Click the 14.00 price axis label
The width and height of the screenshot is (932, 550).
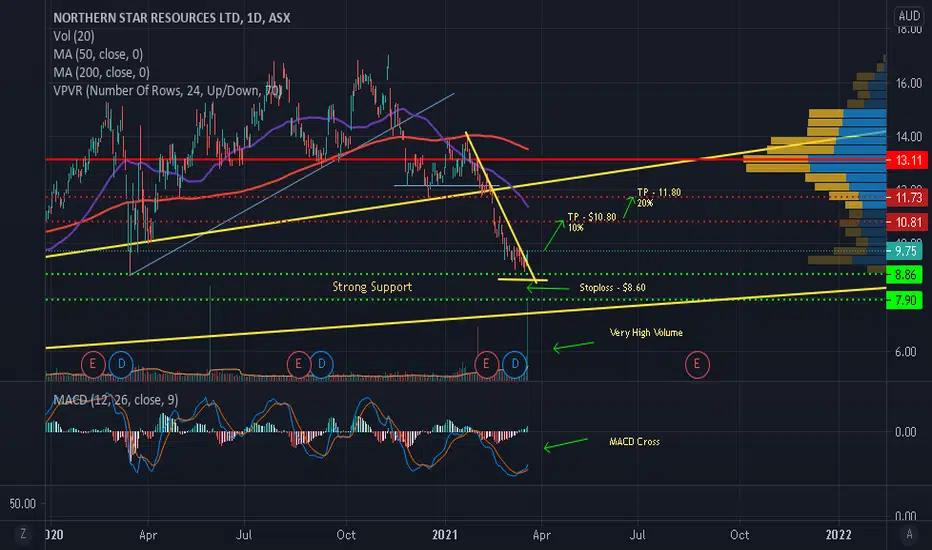[x=909, y=137]
